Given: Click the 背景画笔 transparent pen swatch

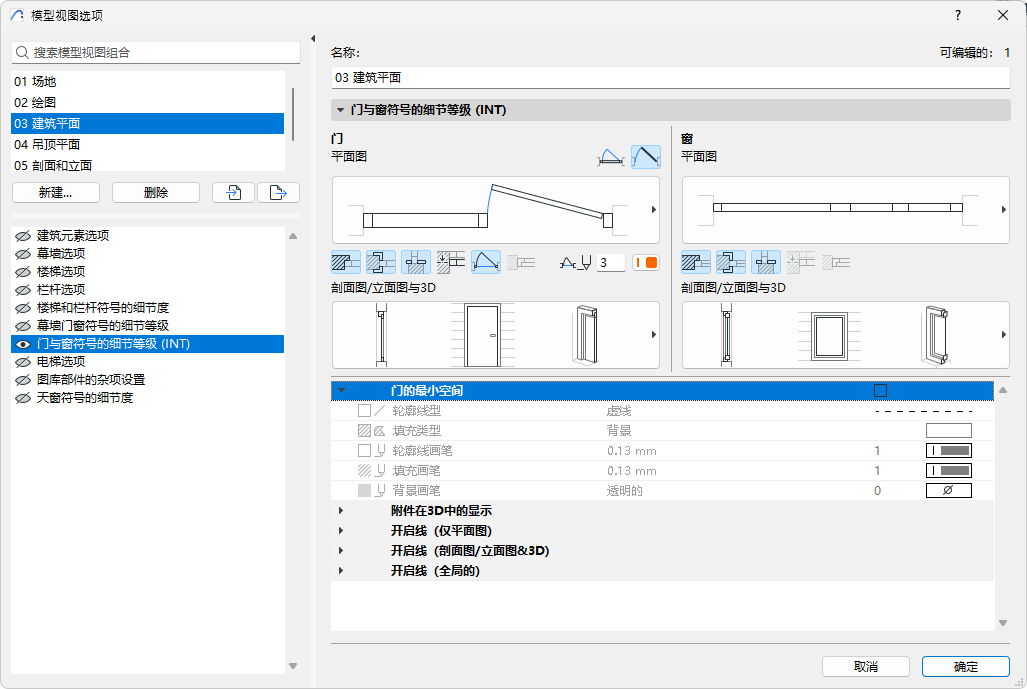Looking at the screenshot, I should click(948, 491).
